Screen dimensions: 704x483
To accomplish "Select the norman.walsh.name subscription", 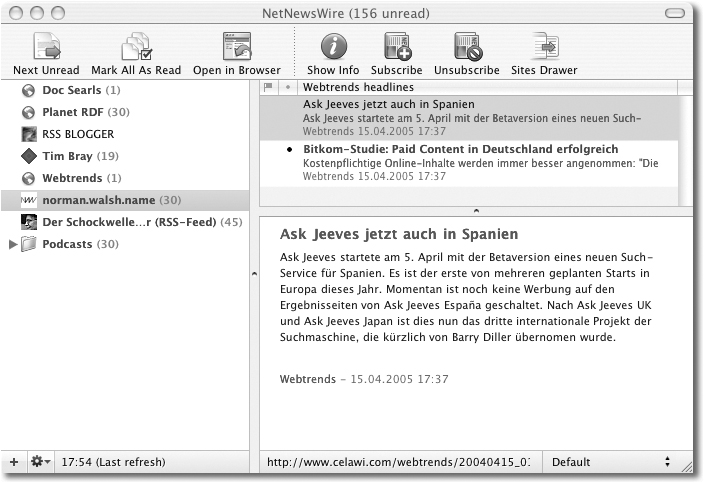I will [125, 200].
